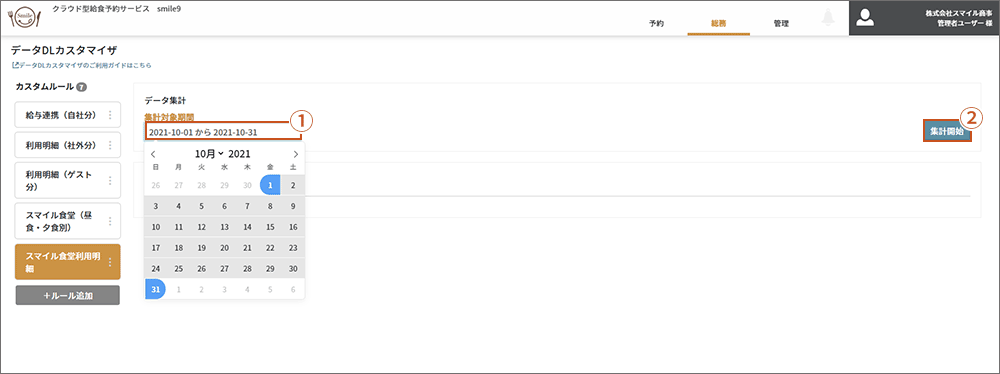
Task: Click the user avatar icon
Action: (x=865, y=18)
